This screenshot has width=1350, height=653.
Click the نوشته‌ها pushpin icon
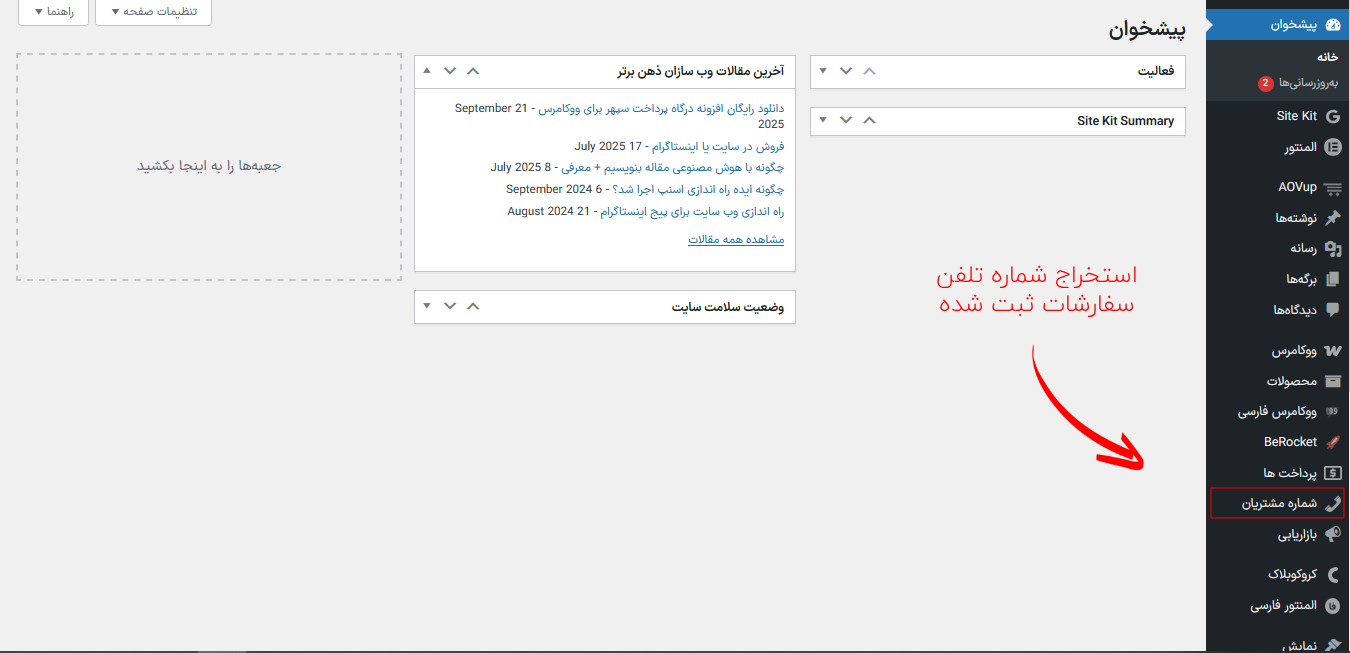coord(1332,218)
